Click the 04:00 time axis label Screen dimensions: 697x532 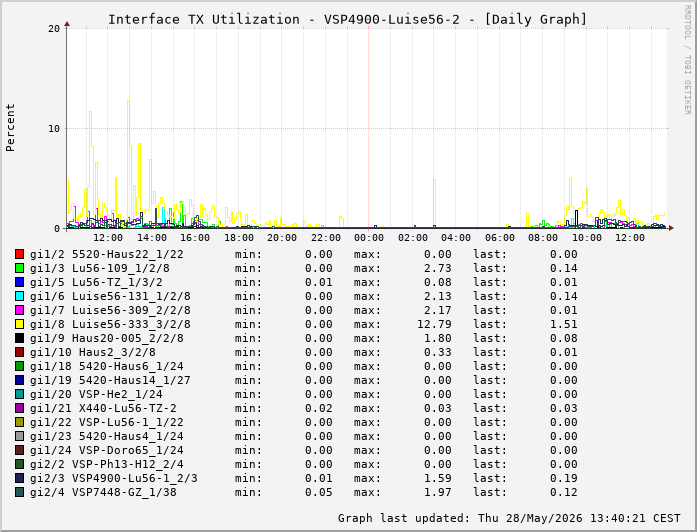456,238
